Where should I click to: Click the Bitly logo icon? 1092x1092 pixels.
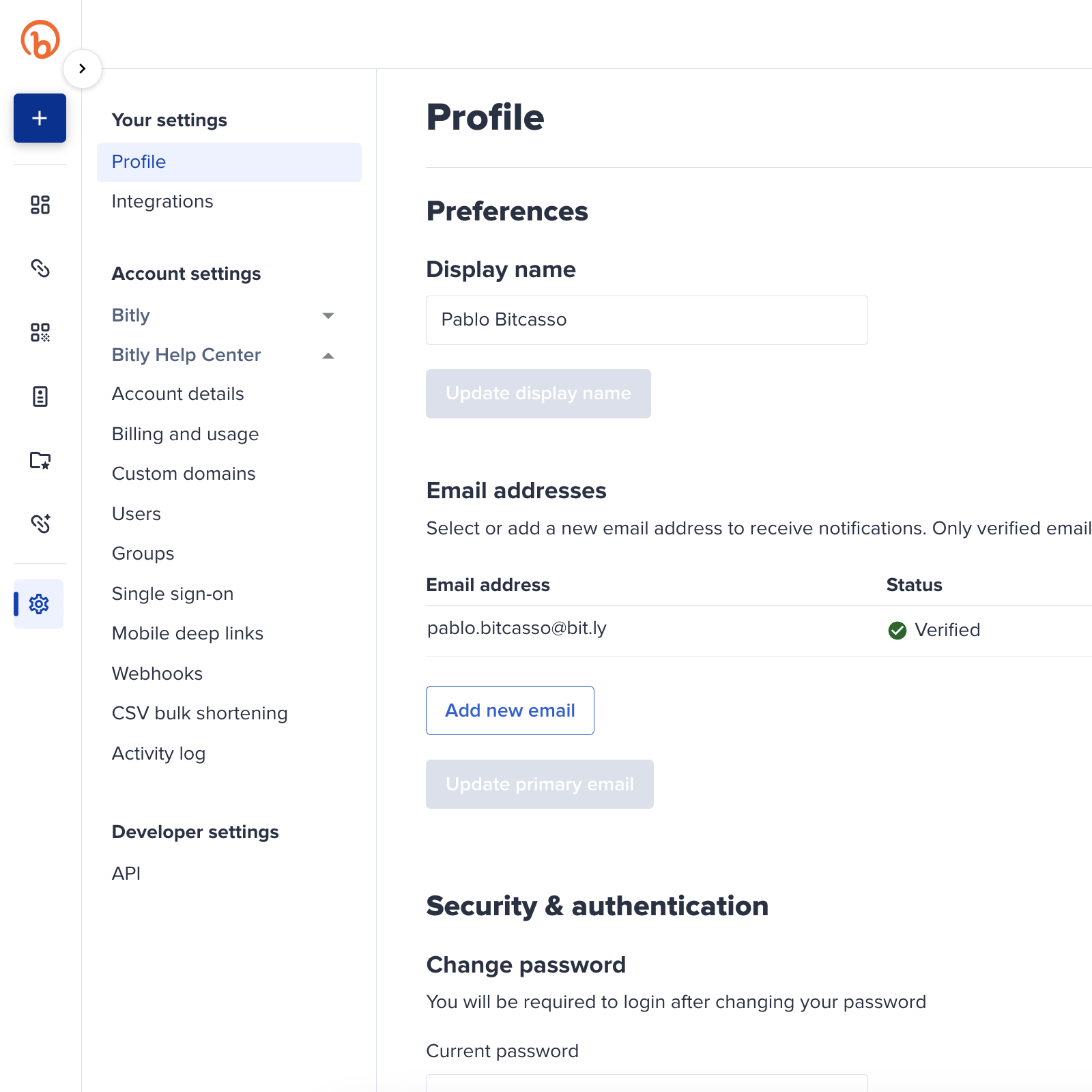tap(40, 40)
